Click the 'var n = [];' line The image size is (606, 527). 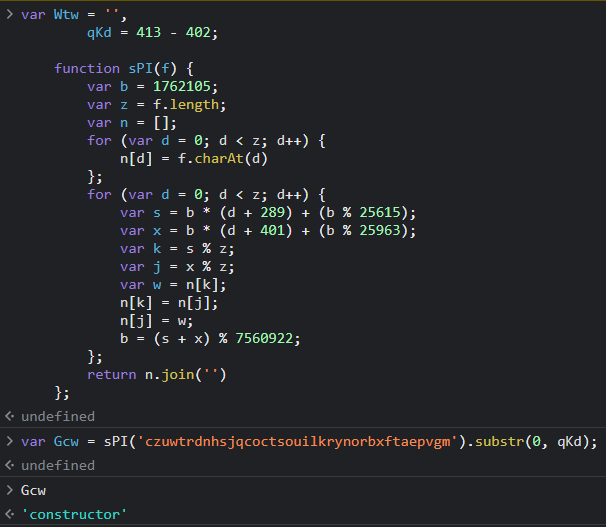[x=132, y=123]
